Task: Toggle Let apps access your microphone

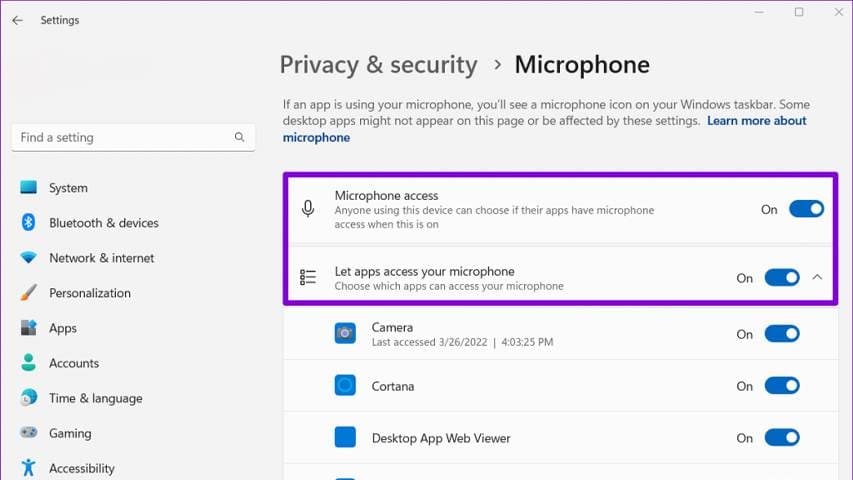Action: pos(782,278)
